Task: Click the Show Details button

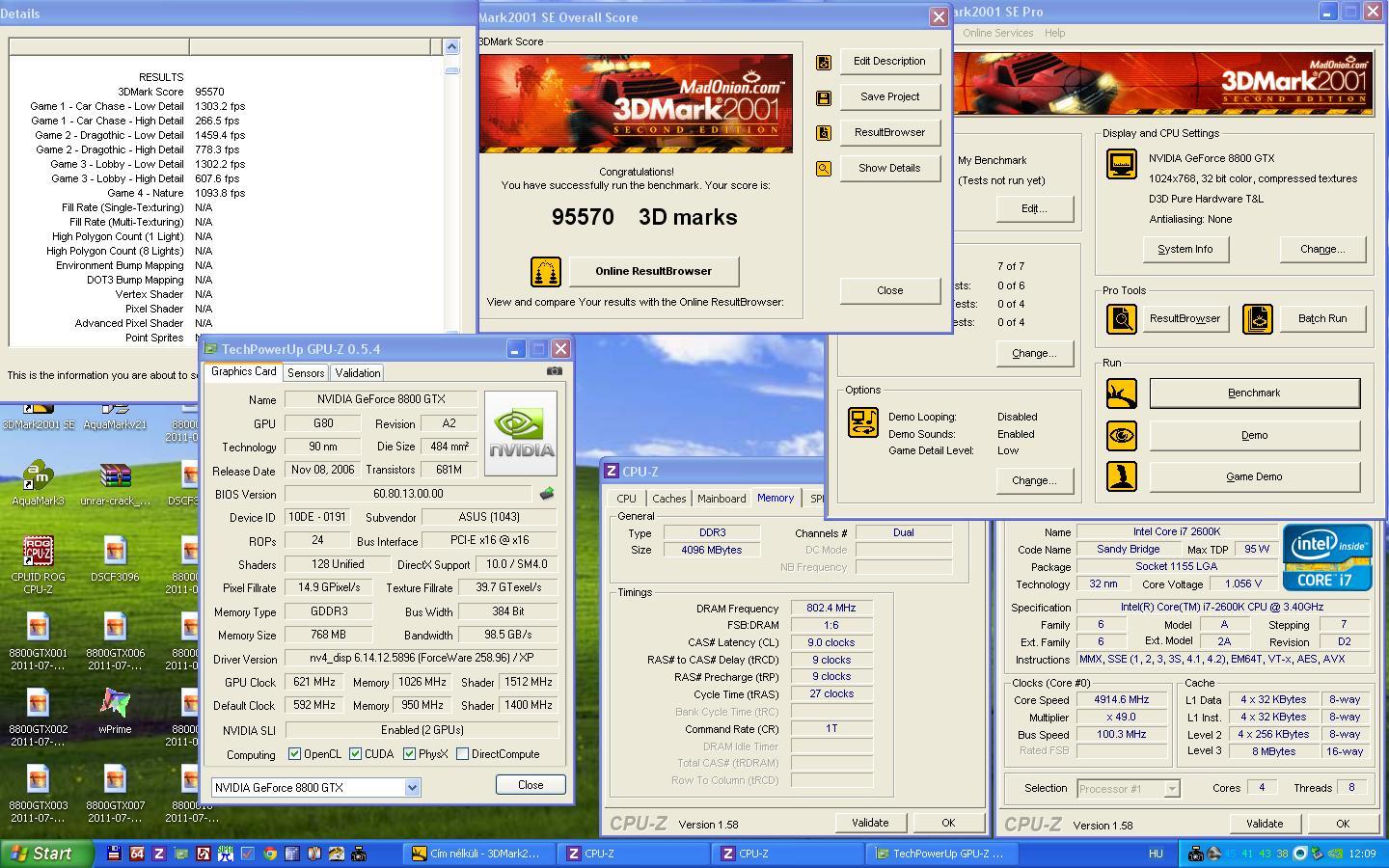Action: tap(889, 169)
